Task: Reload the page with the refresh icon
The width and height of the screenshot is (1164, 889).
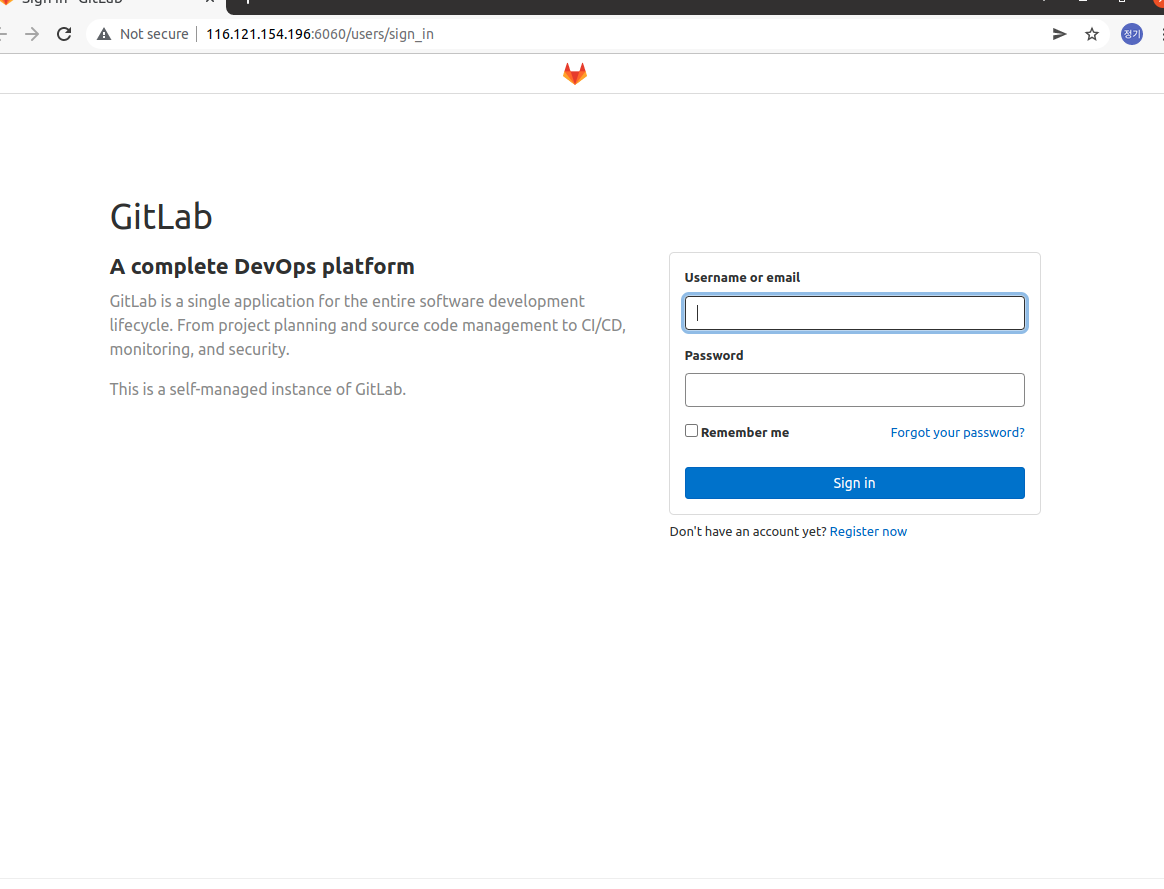Action: 65,34
